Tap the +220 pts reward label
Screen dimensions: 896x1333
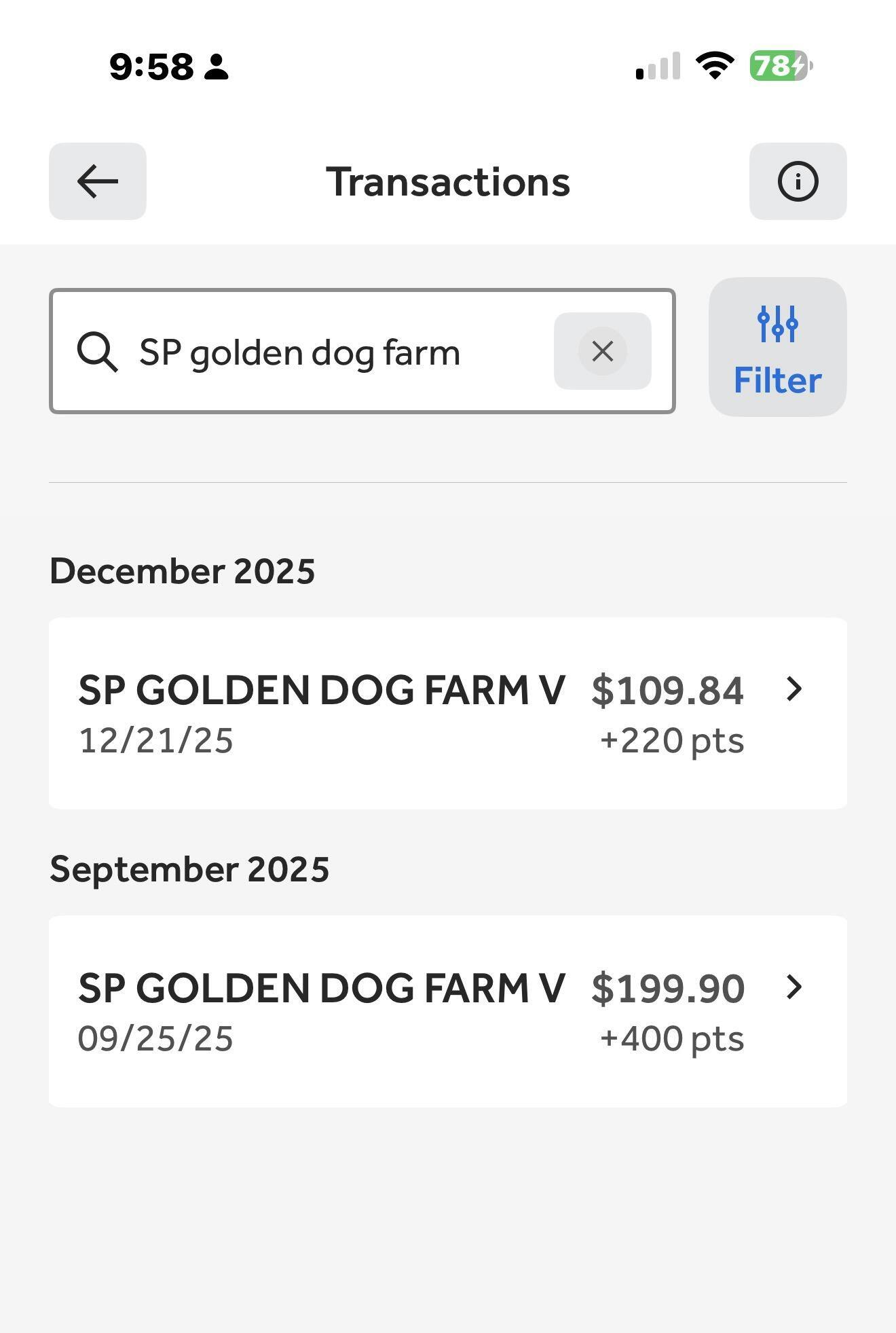click(x=672, y=740)
